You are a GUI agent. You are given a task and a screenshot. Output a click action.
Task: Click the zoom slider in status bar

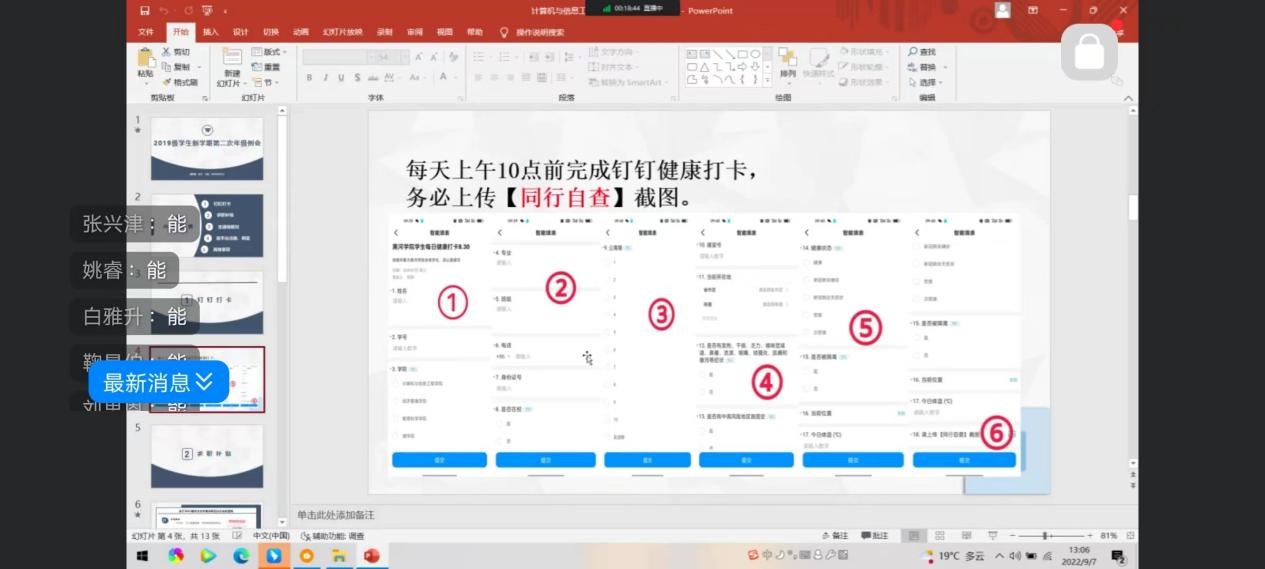1046,536
